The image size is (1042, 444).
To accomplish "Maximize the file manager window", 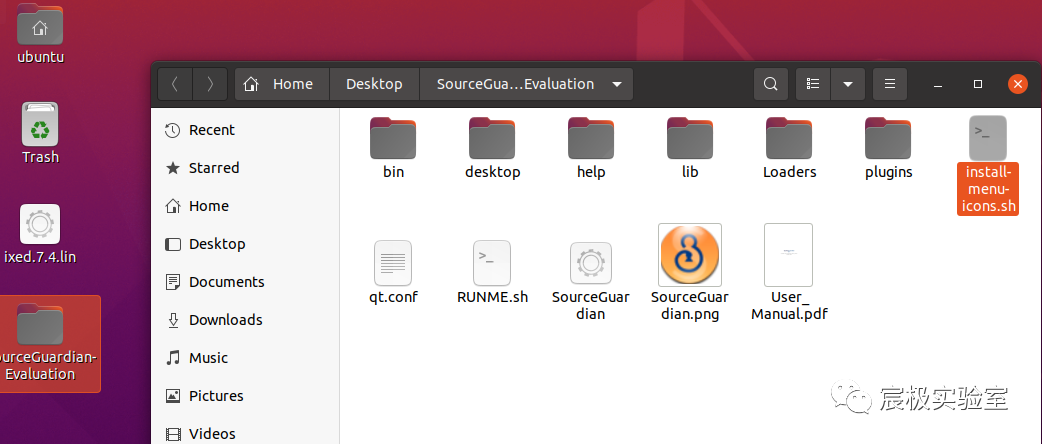I will [x=978, y=84].
